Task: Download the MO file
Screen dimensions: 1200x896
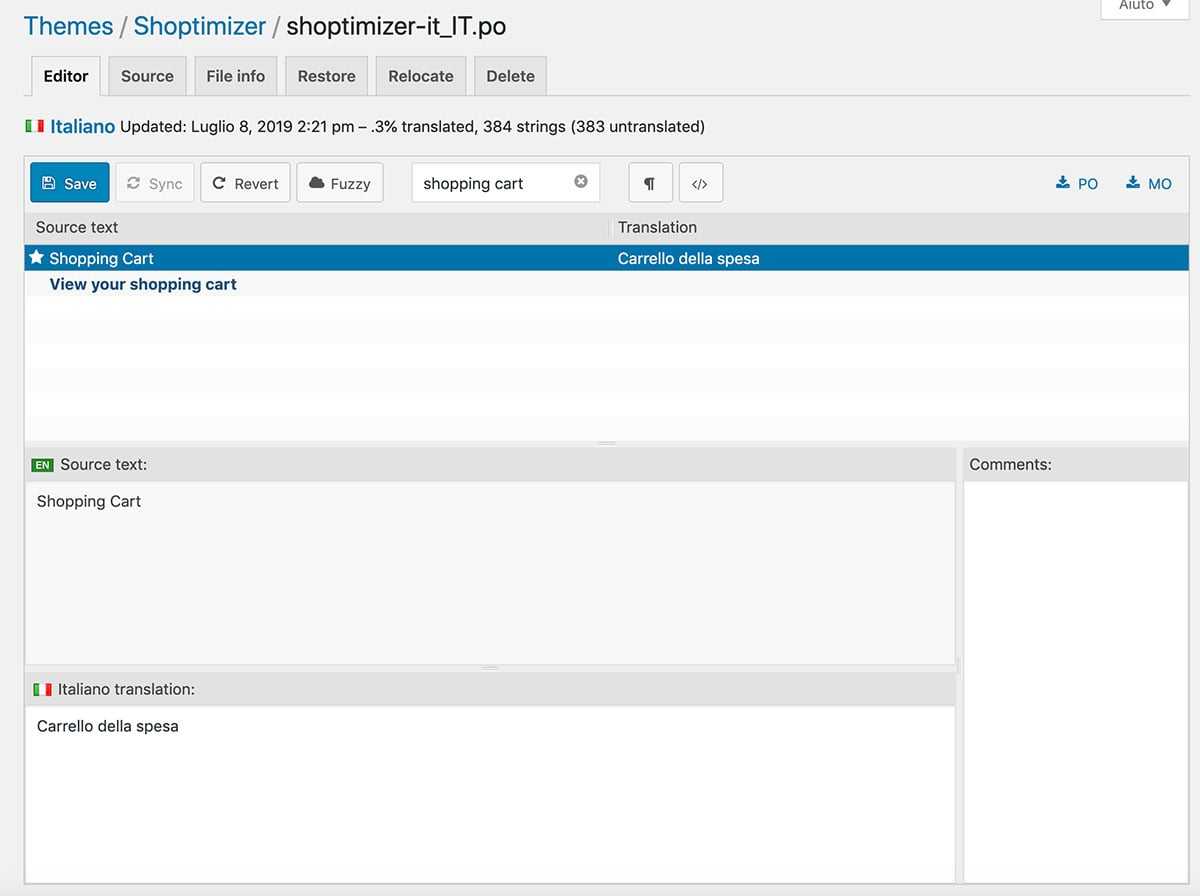Action: pyautogui.click(x=1149, y=183)
